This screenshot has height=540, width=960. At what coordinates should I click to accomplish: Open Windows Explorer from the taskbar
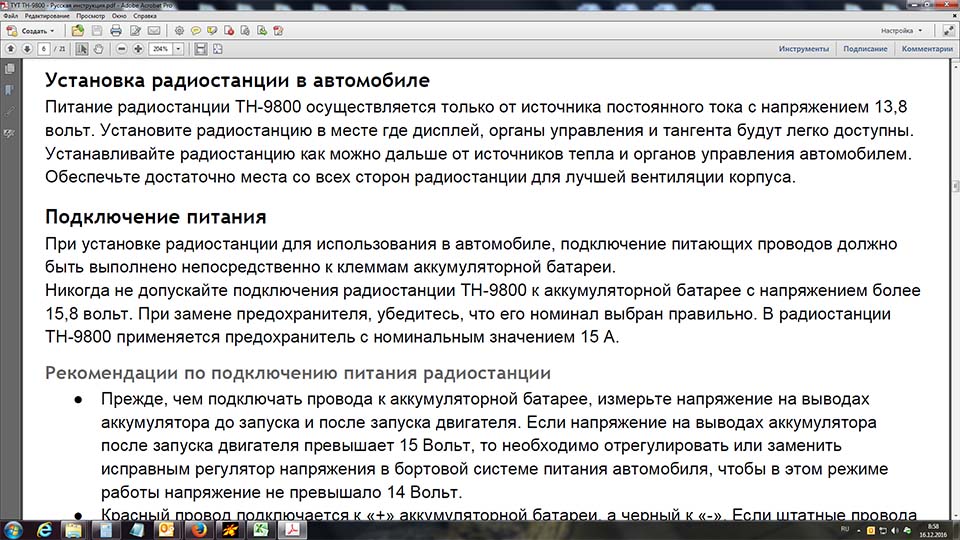(x=74, y=530)
